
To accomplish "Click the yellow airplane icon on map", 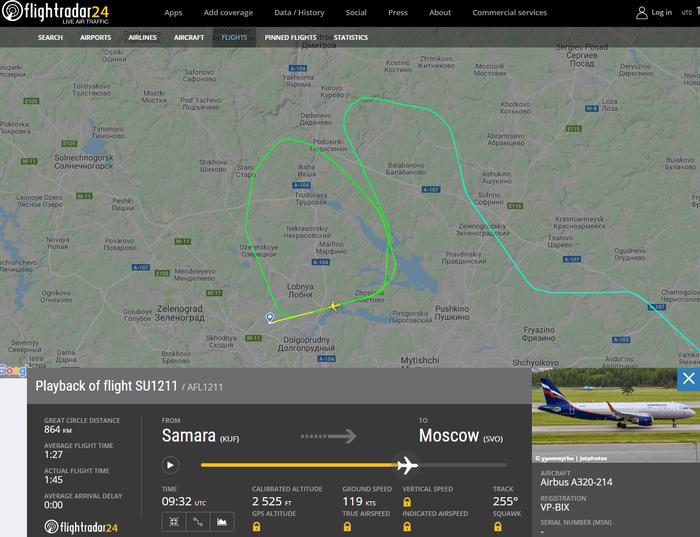I will [334, 306].
